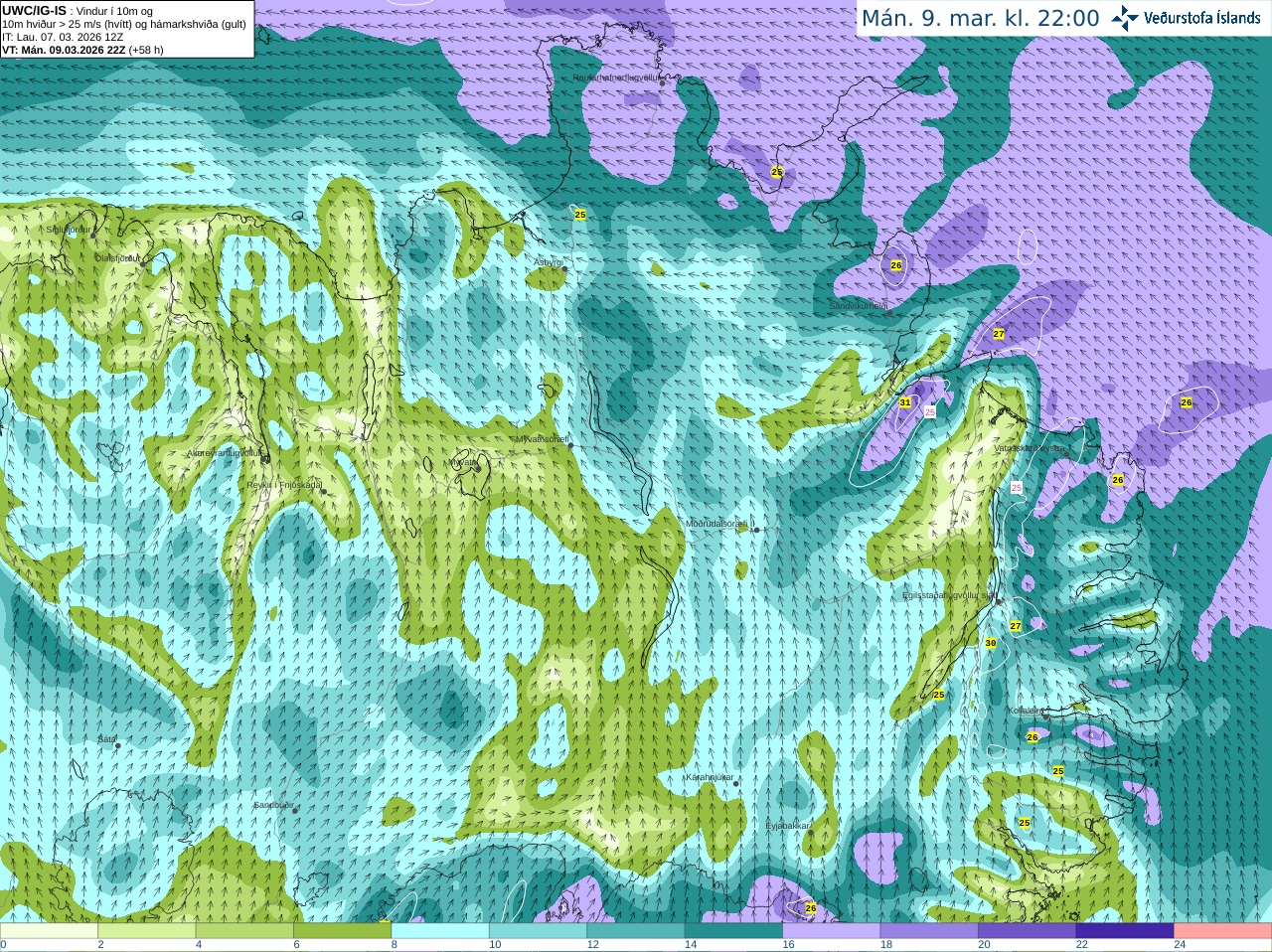Click the Ásbyrgi station label

coord(548,262)
